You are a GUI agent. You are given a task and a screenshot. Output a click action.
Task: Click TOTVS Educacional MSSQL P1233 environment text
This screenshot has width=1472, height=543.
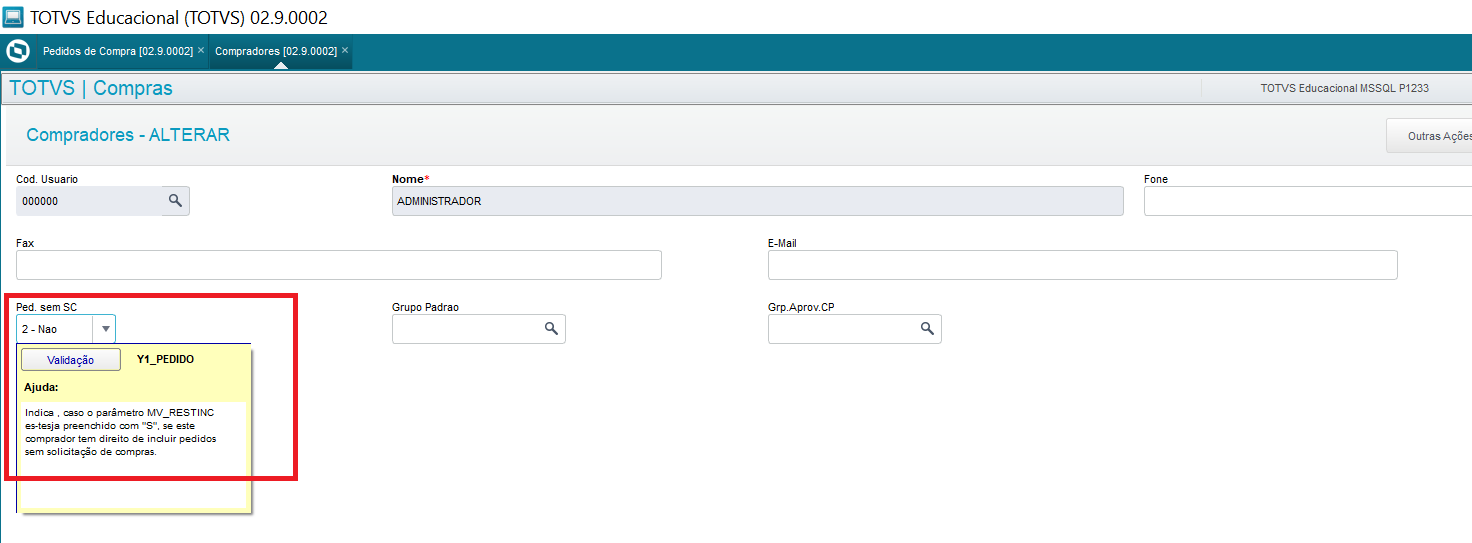coord(1345,89)
